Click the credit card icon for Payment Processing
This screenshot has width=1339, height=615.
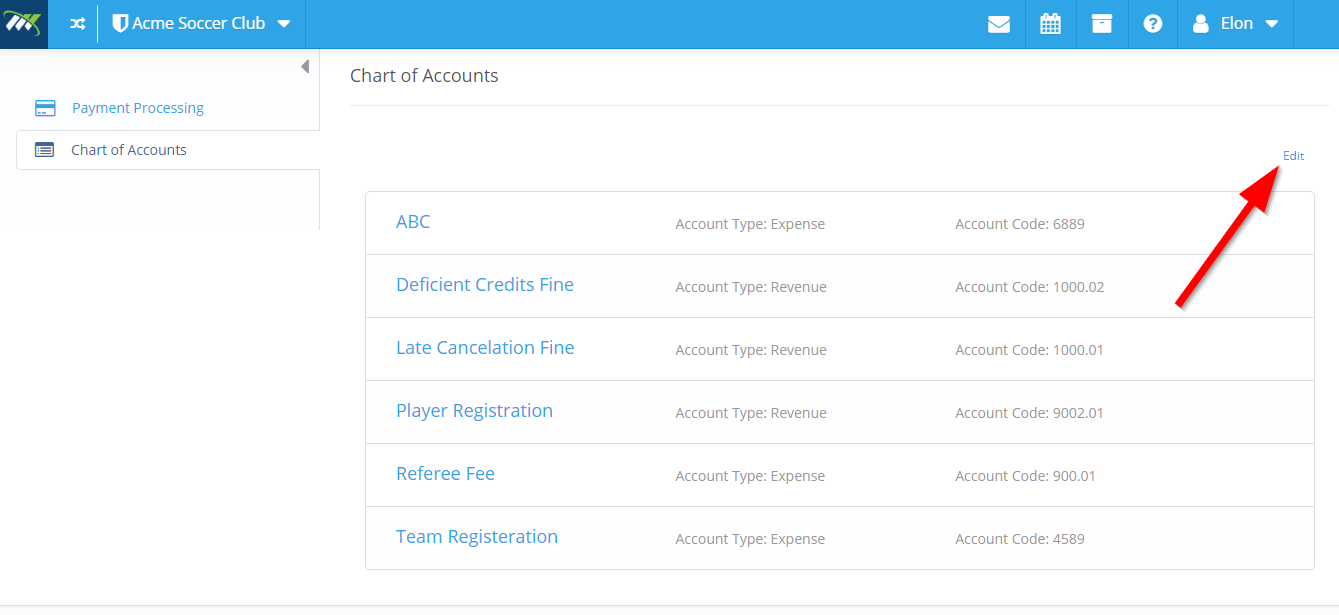[x=45, y=108]
